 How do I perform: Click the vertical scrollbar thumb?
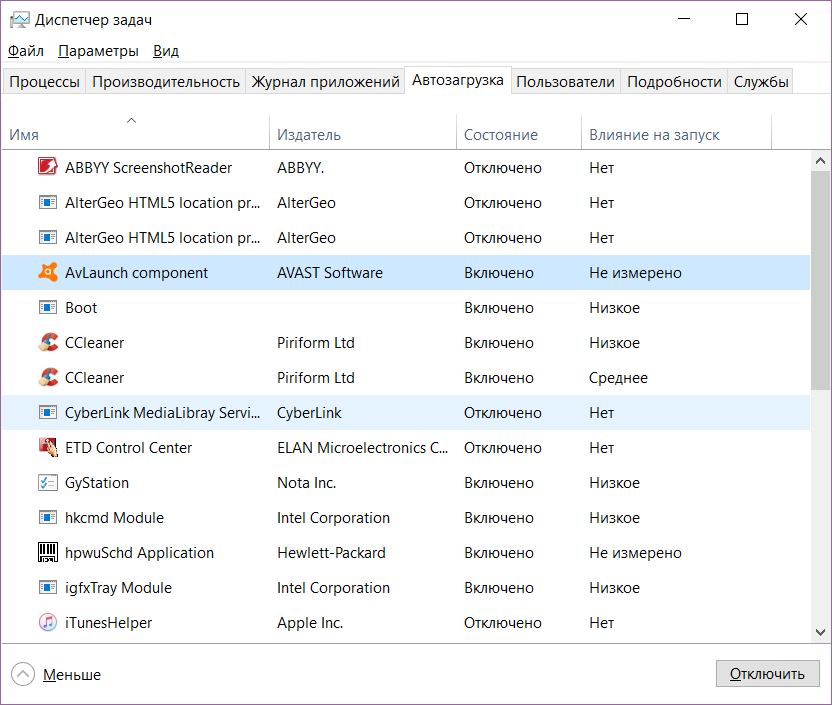820,280
